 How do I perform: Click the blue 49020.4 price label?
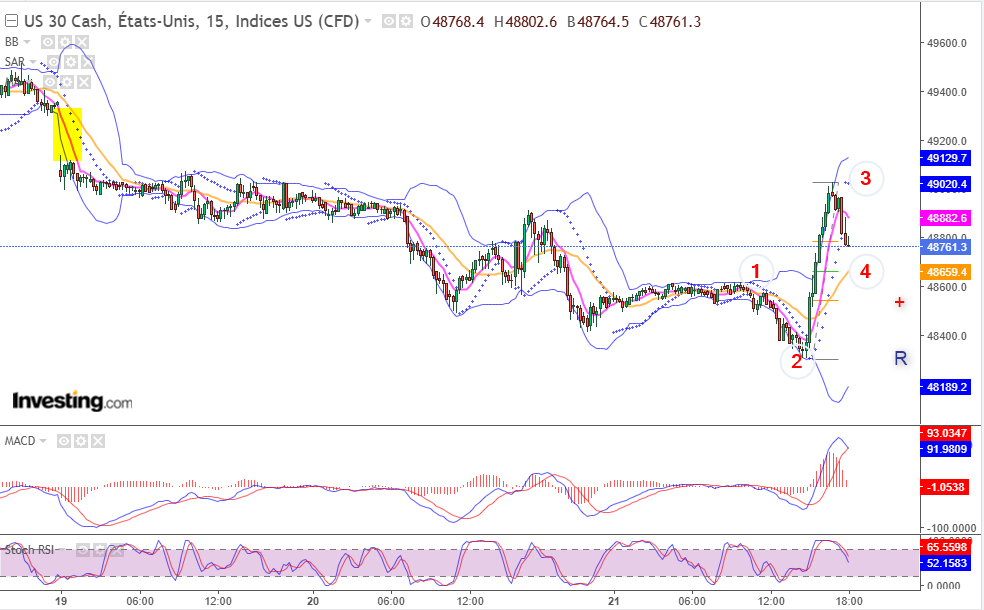pyautogui.click(x=946, y=184)
